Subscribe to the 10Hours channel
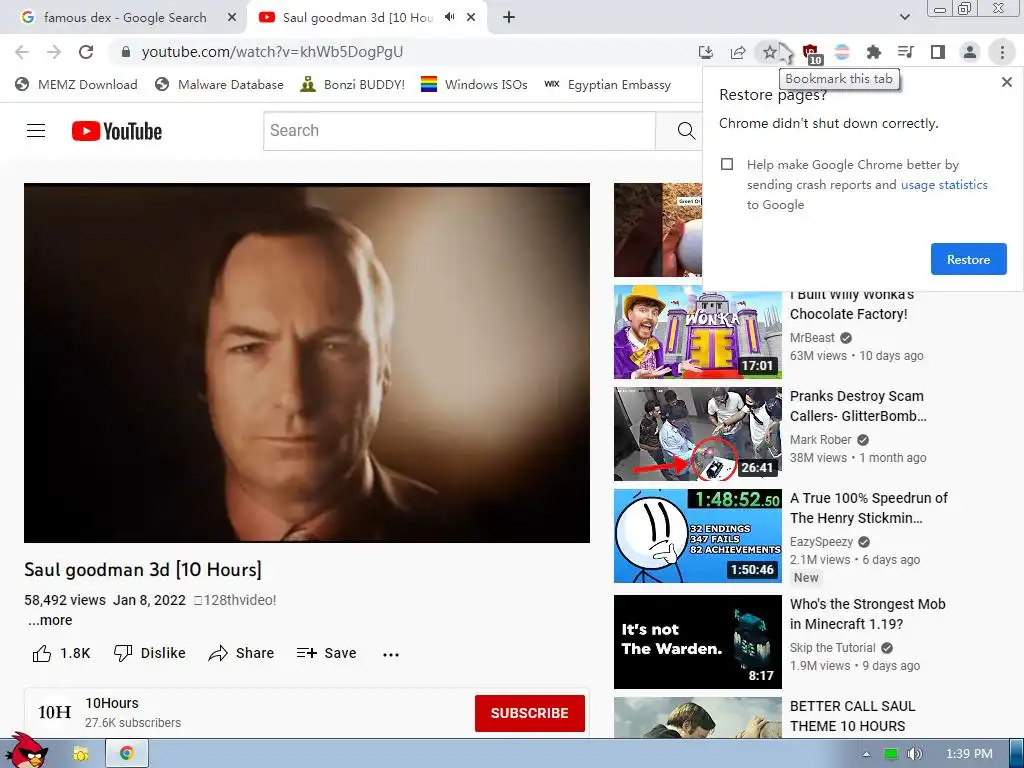The width and height of the screenshot is (1024, 768). click(x=530, y=713)
